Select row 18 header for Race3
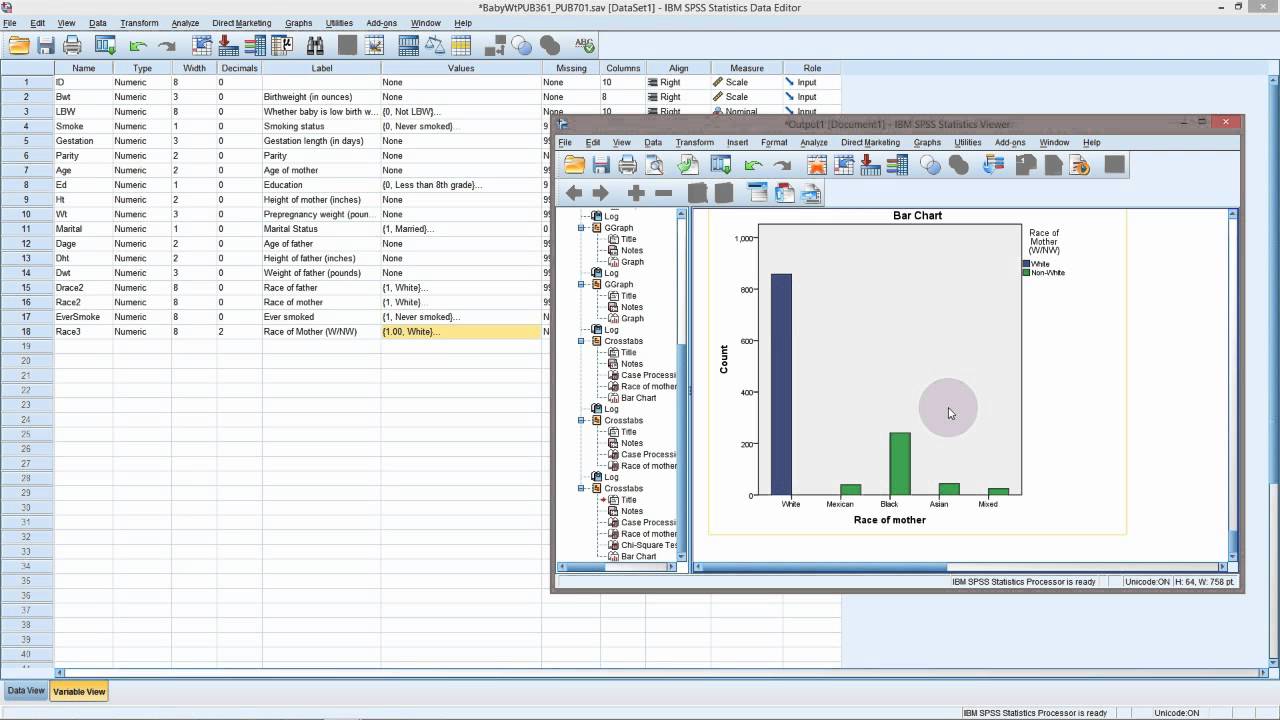Image resolution: width=1280 pixels, height=720 pixels. (x=27, y=331)
